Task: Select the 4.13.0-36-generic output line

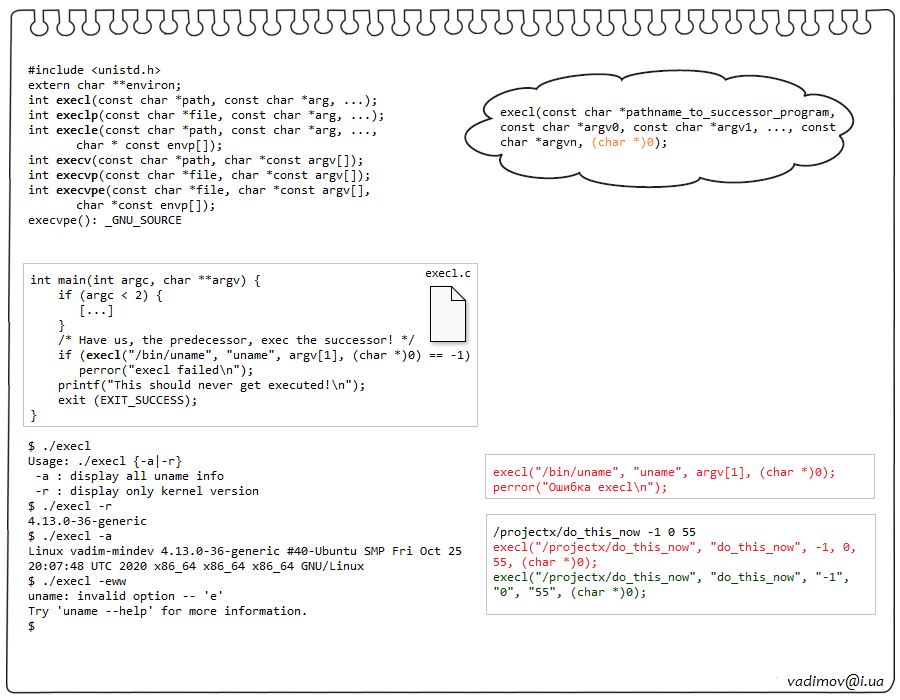Action: tap(87, 521)
